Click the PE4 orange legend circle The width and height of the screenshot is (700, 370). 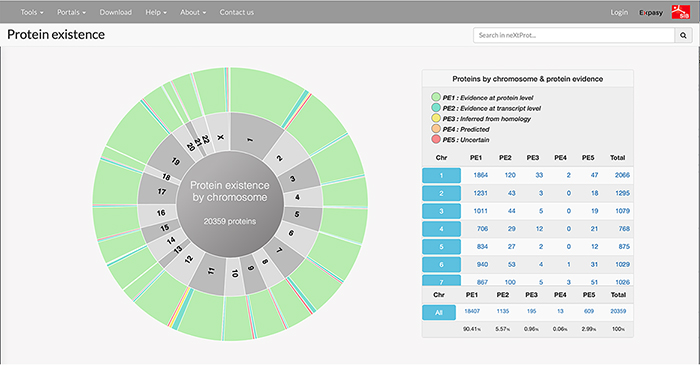click(x=436, y=129)
